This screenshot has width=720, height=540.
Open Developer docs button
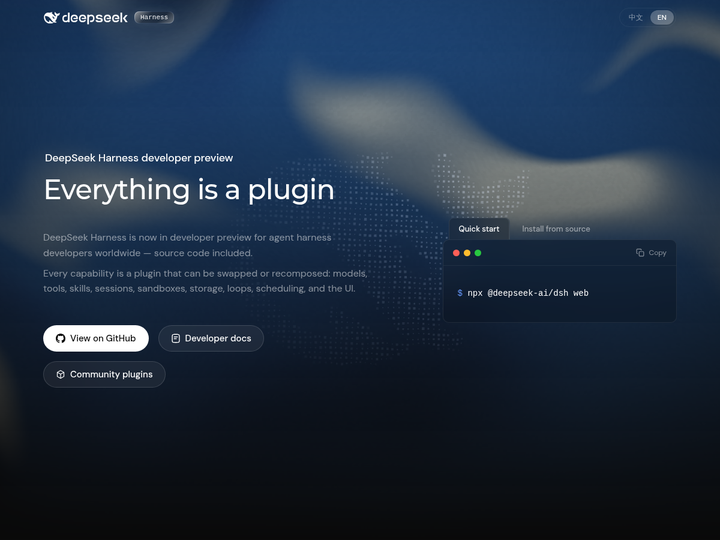click(x=211, y=338)
